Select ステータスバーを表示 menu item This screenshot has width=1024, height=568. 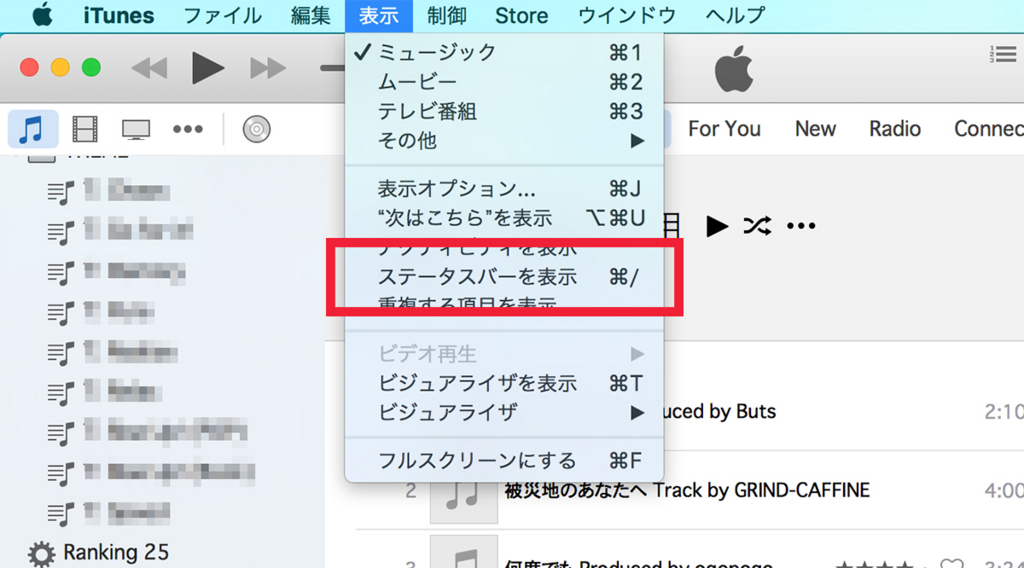tap(504, 277)
